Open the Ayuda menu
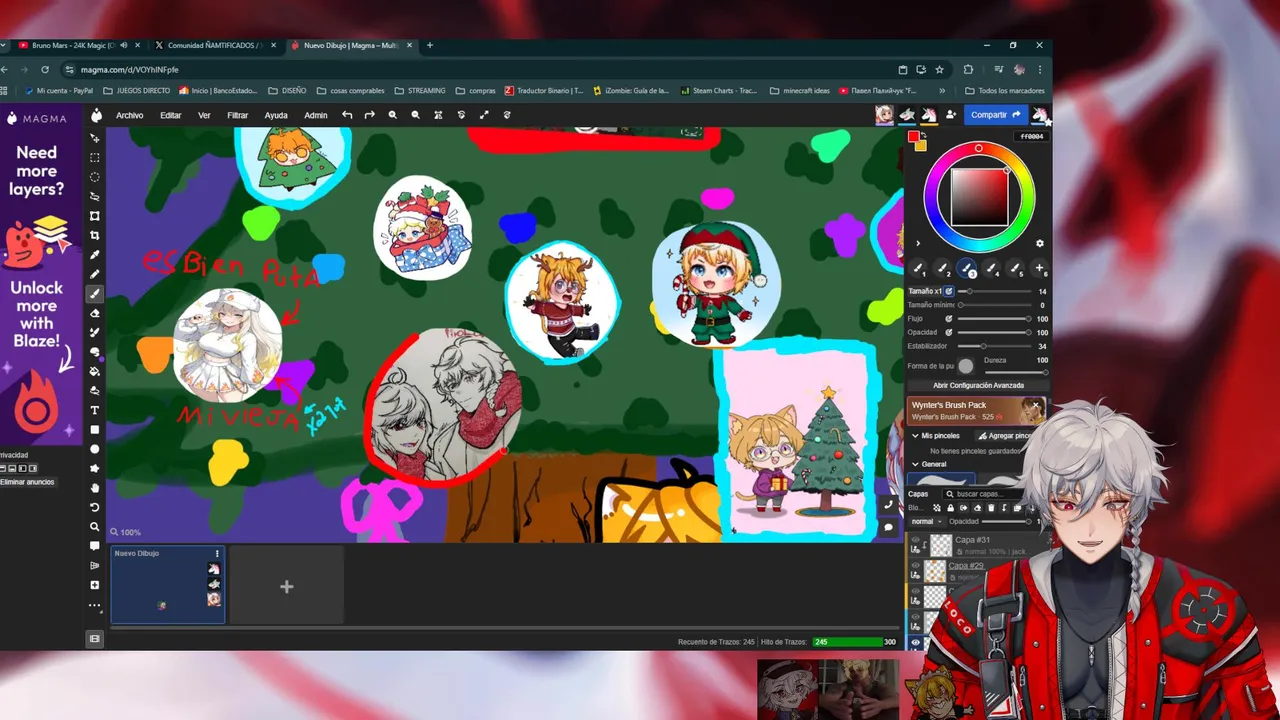 pyautogui.click(x=276, y=115)
